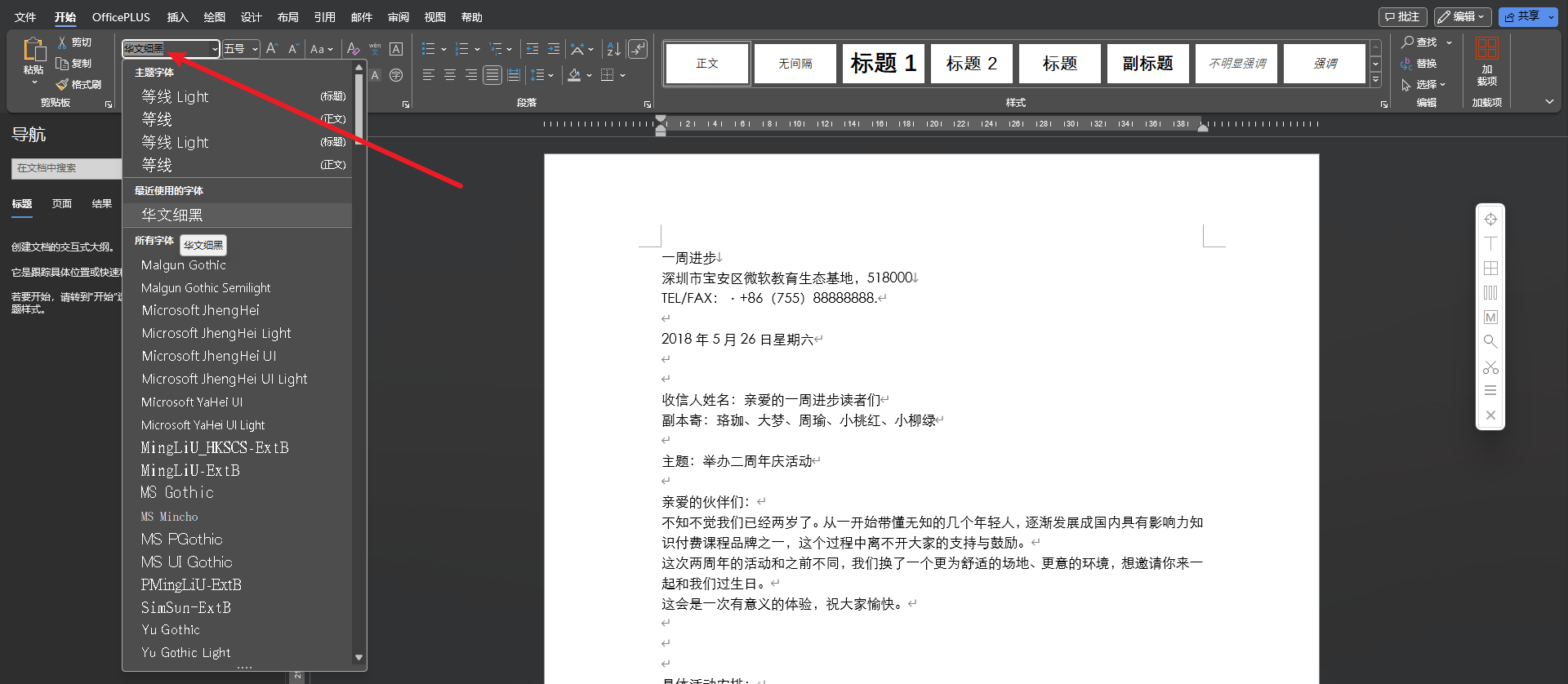Expand the styles gallery more arrow

(1375, 80)
